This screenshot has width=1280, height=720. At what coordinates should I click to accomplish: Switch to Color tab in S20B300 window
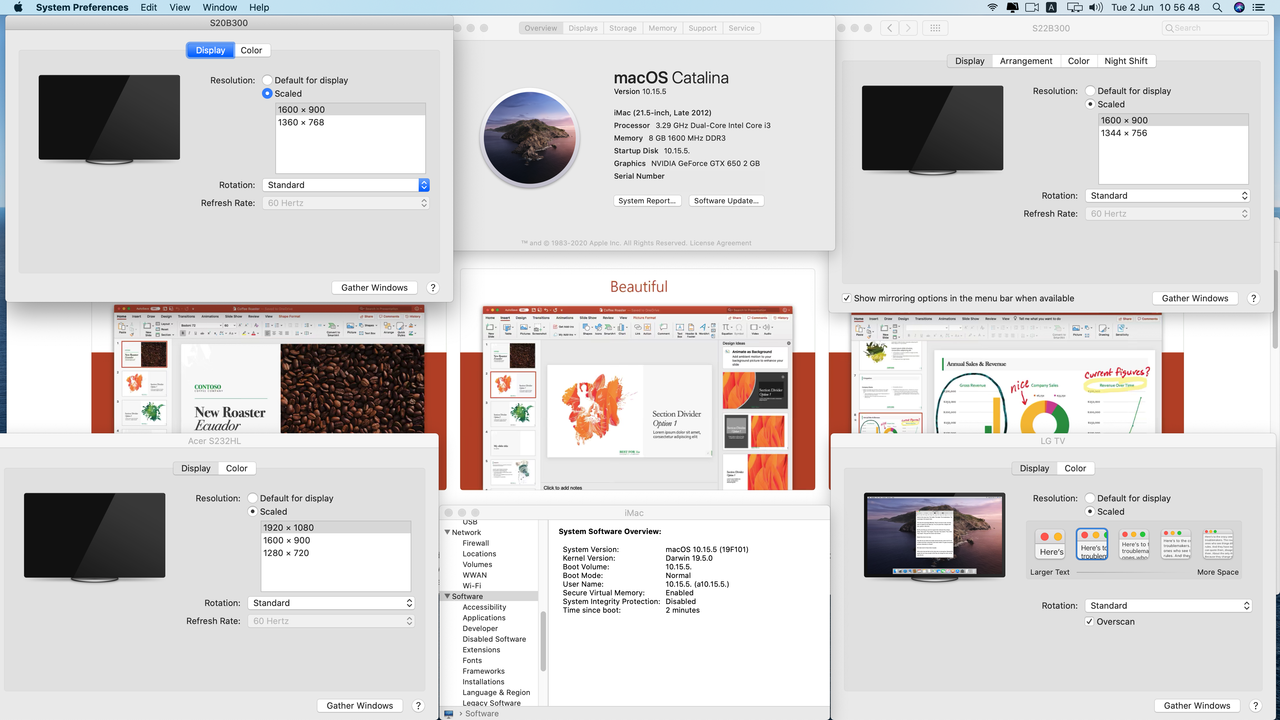252,50
